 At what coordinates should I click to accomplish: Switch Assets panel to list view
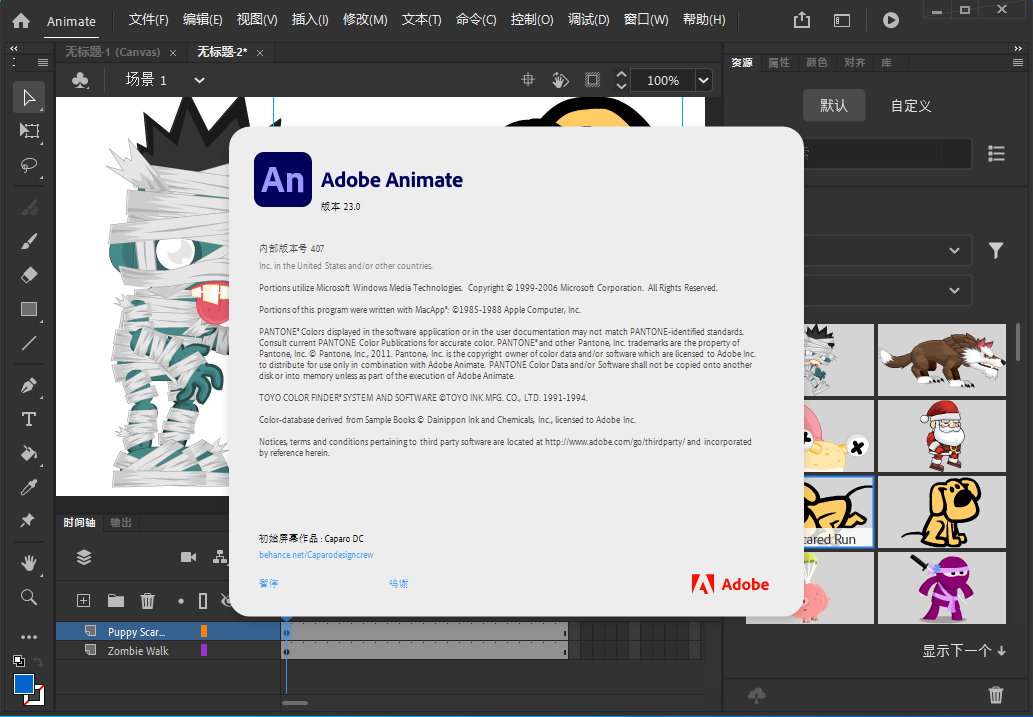tap(996, 154)
